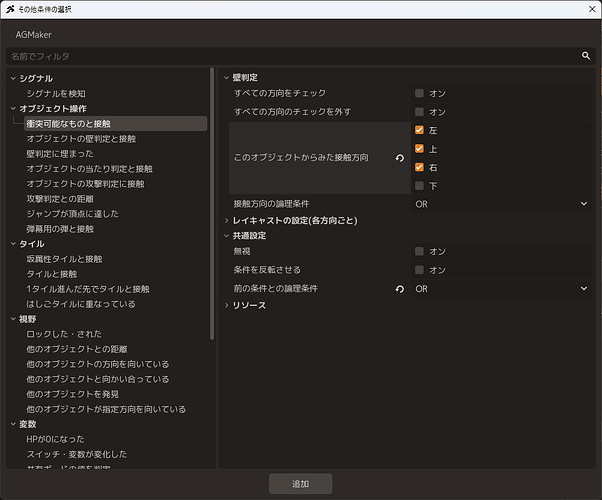The image size is (602, 500).
Task: Uncheck the 上 direction checkbox
Action: (x=419, y=149)
